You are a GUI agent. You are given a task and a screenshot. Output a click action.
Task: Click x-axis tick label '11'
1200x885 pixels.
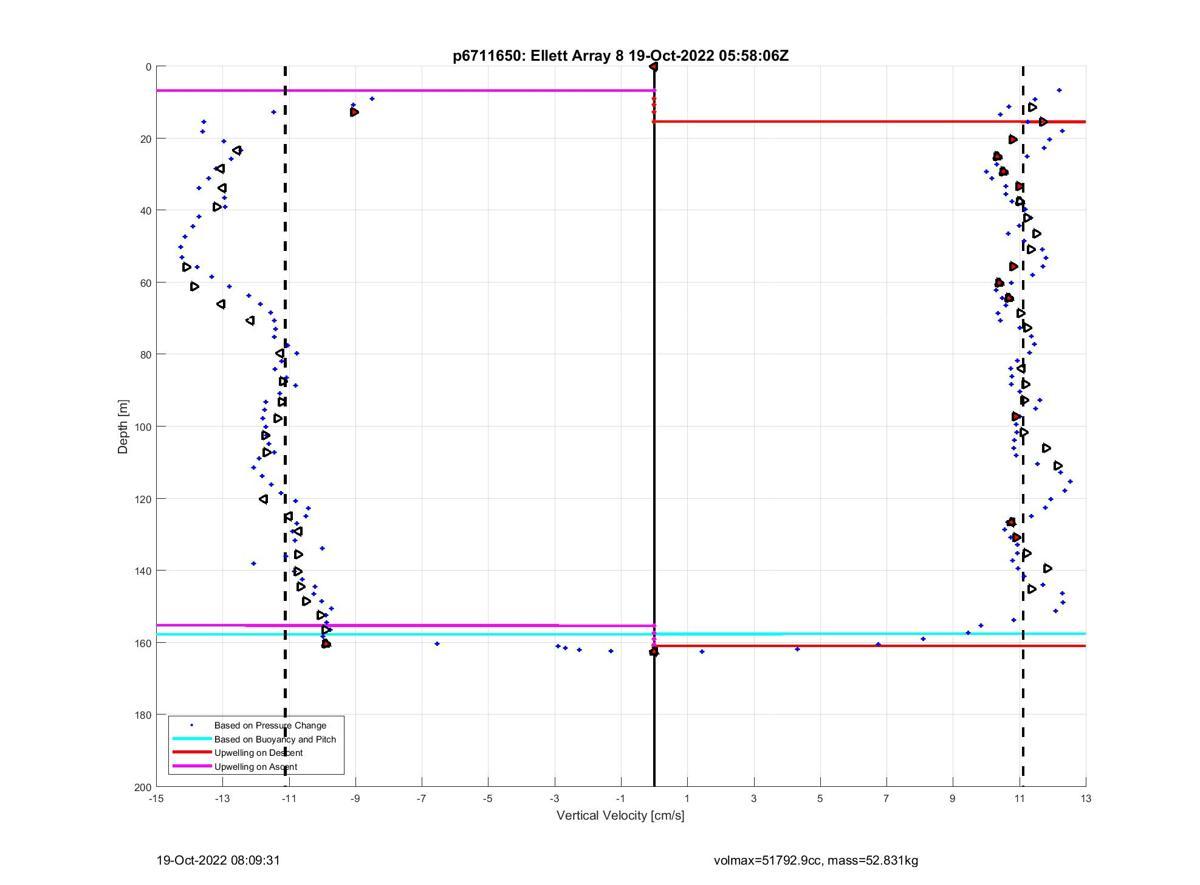1019,799
